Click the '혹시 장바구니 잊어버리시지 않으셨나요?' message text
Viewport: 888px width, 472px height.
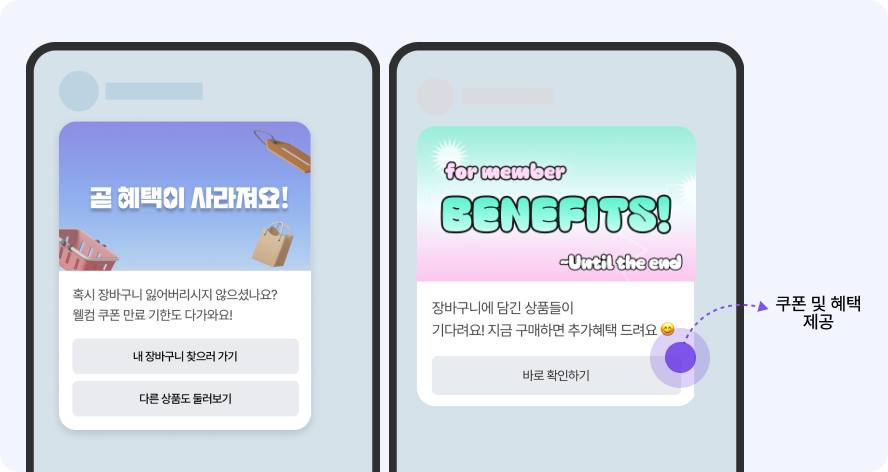pos(175,295)
